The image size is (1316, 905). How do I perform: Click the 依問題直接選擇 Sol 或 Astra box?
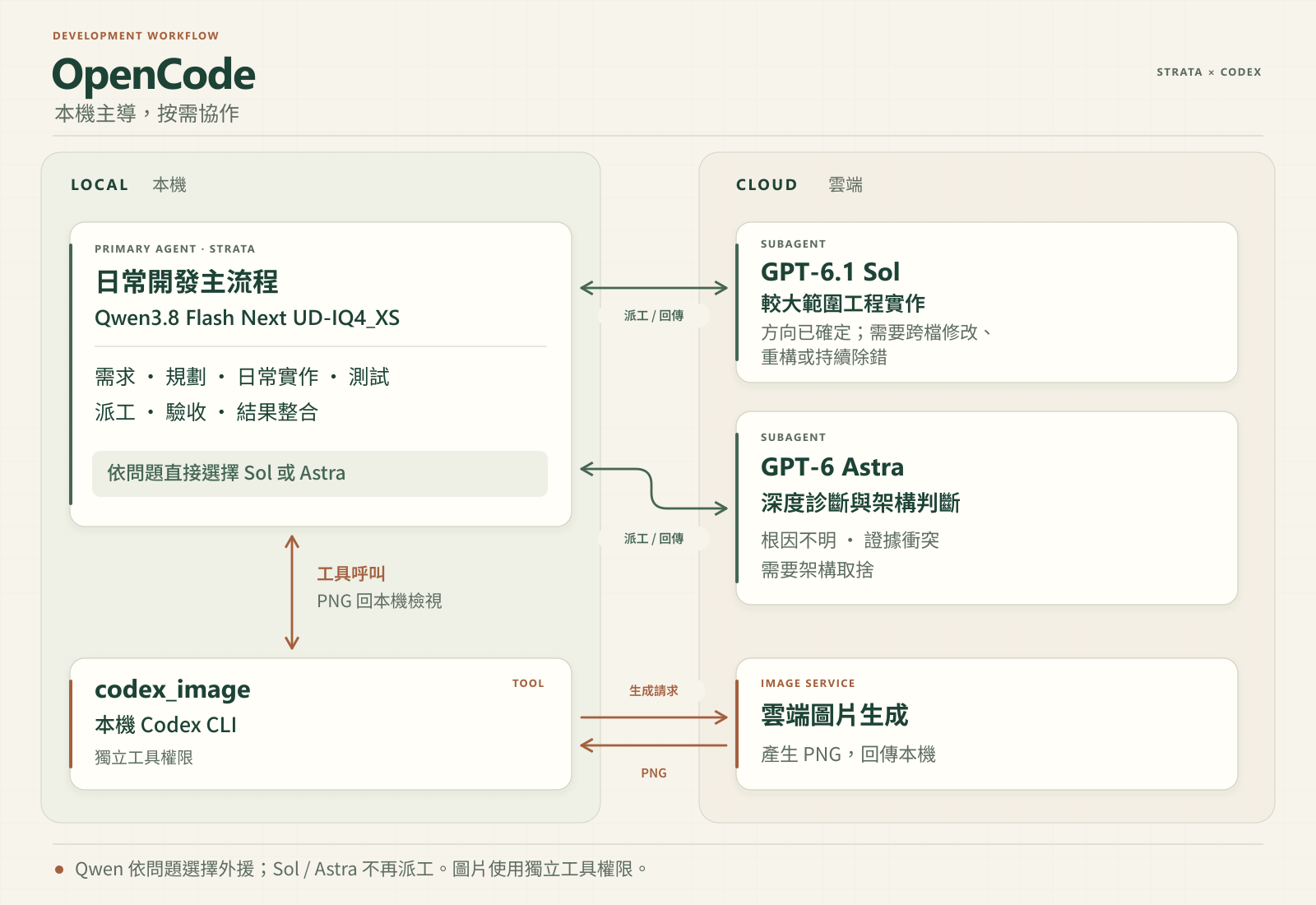tap(320, 474)
